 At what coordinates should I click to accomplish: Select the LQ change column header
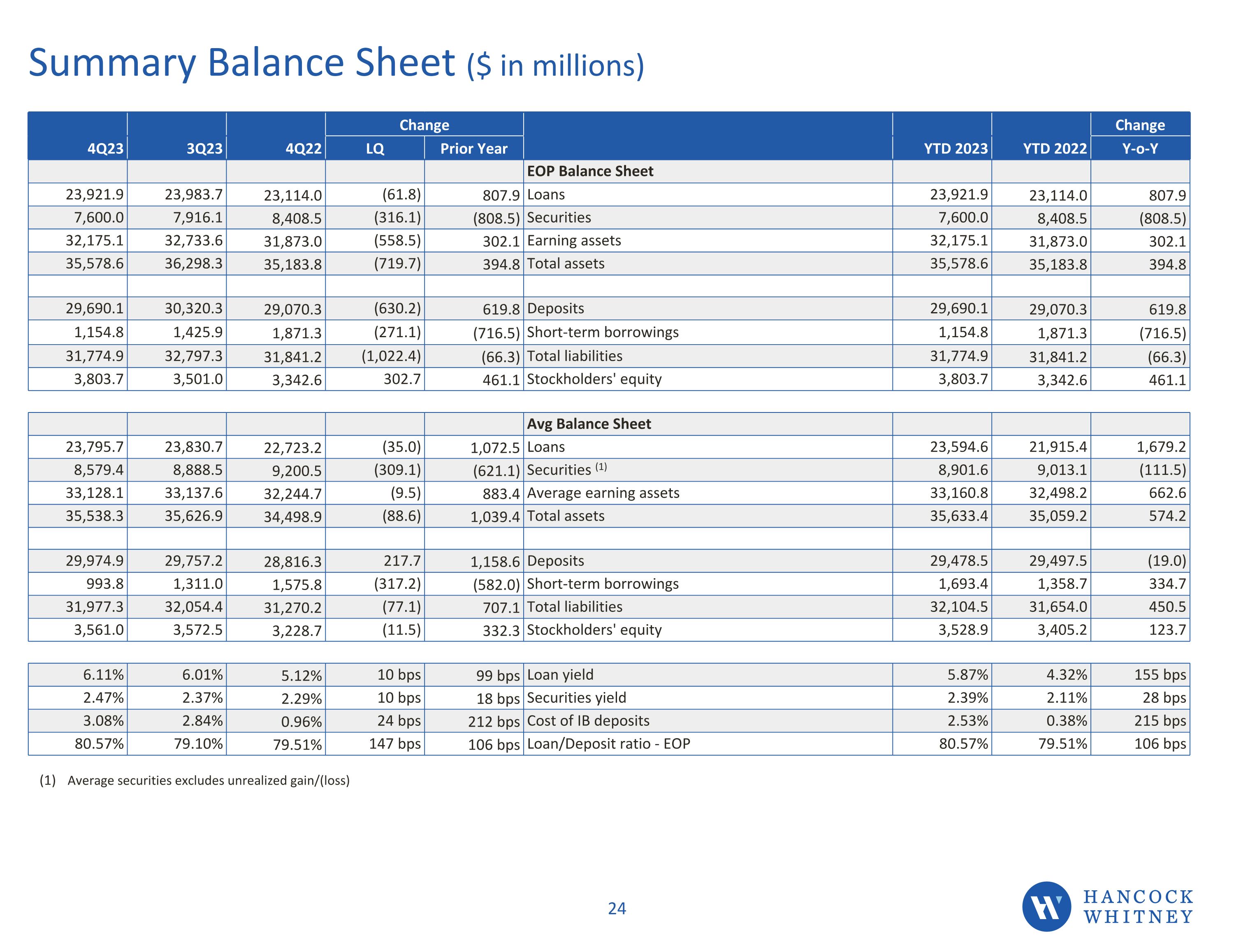(x=375, y=148)
